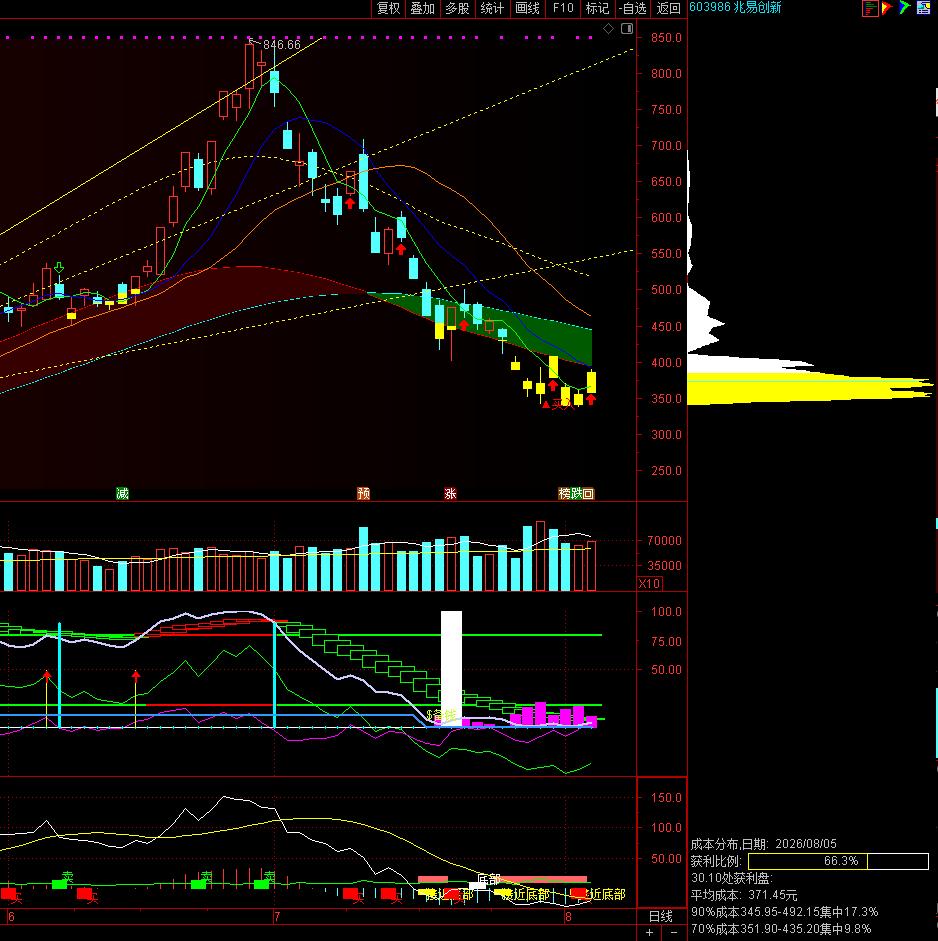Click the 涨 event marker

(450, 493)
